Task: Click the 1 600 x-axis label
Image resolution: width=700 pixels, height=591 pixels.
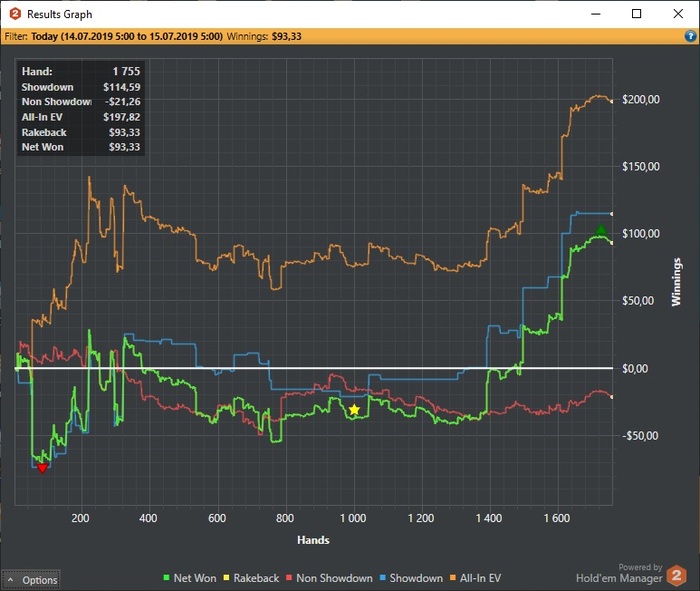Action: pyautogui.click(x=557, y=518)
